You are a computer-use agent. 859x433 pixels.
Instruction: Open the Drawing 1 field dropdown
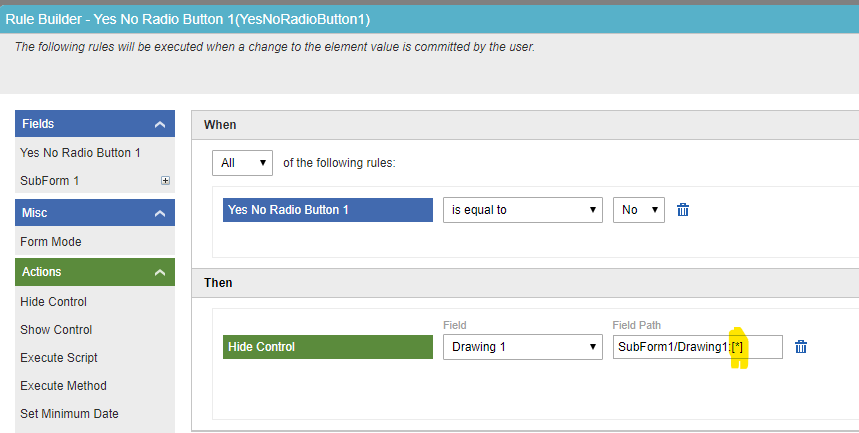coord(522,347)
